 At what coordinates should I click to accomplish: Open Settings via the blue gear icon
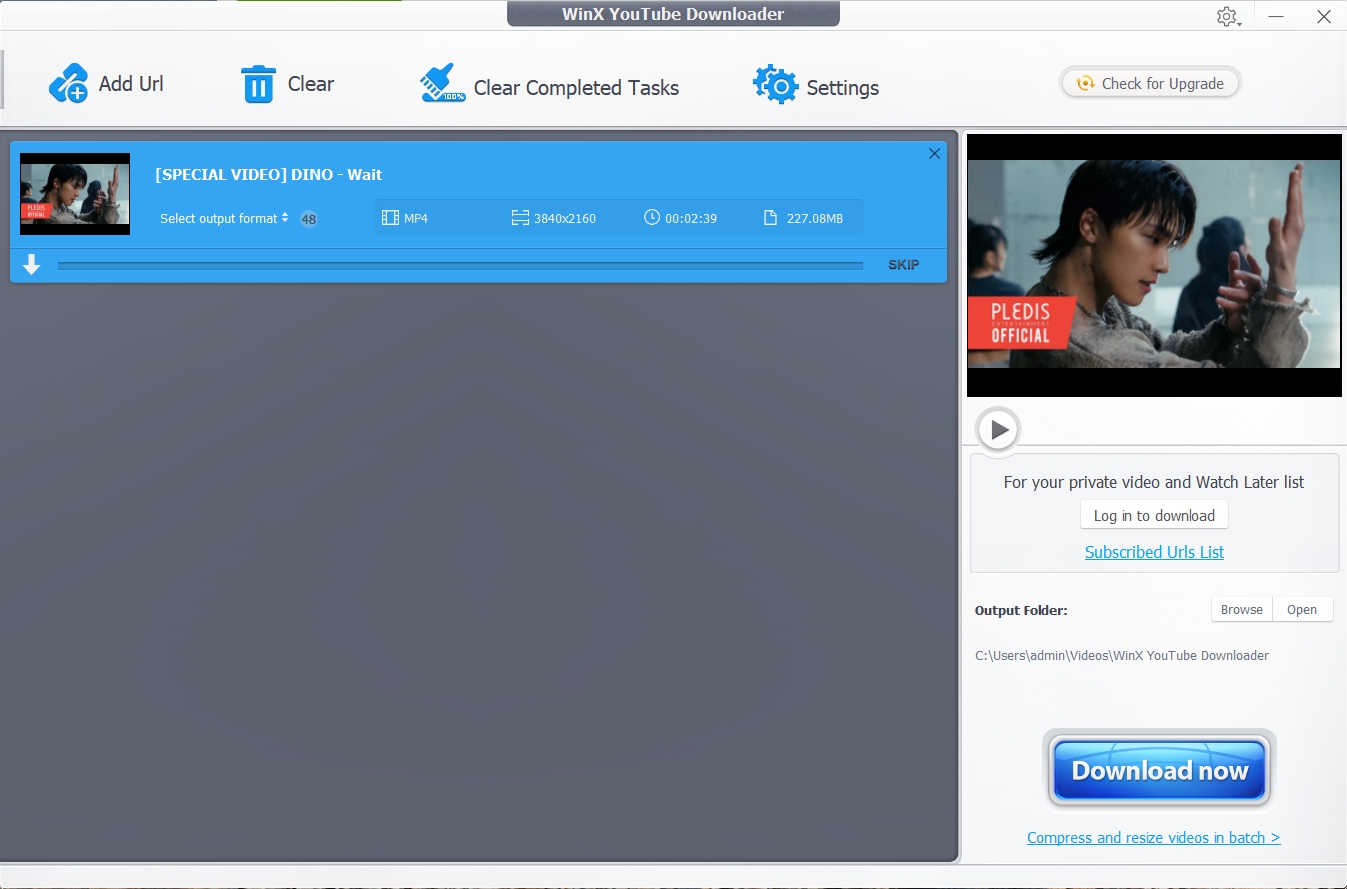[x=775, y=85]
